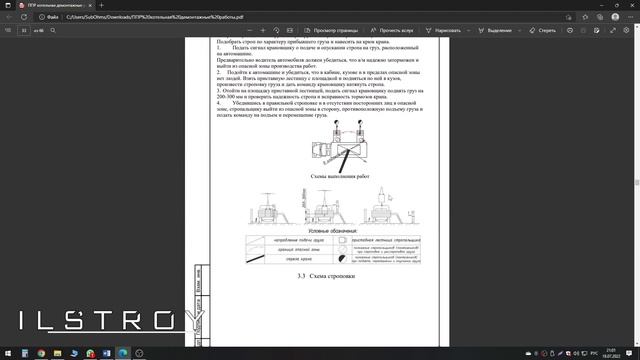Open the Просмотр страницы view options
Viewport: 640px width, 360px height.
[x=331, y=30]
